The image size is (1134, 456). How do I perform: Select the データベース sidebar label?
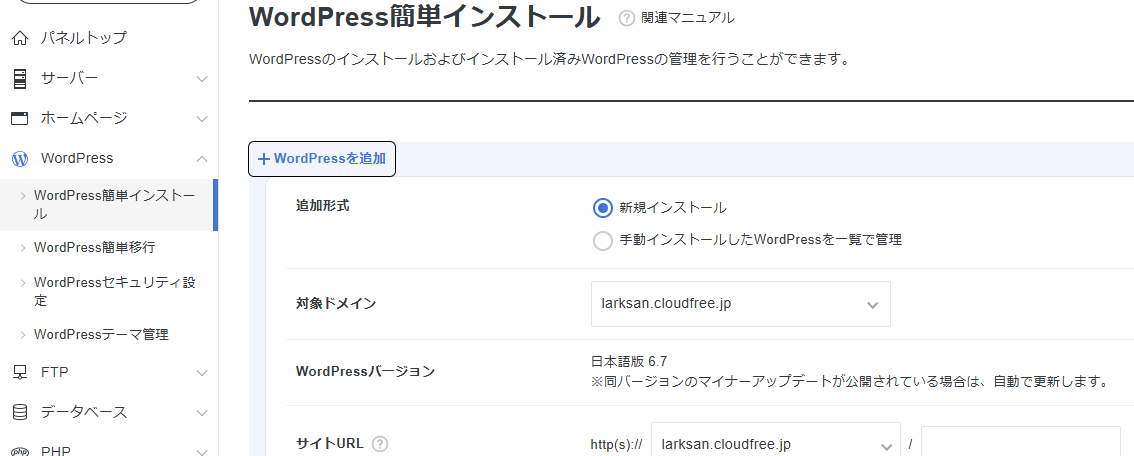coord(84,412)
